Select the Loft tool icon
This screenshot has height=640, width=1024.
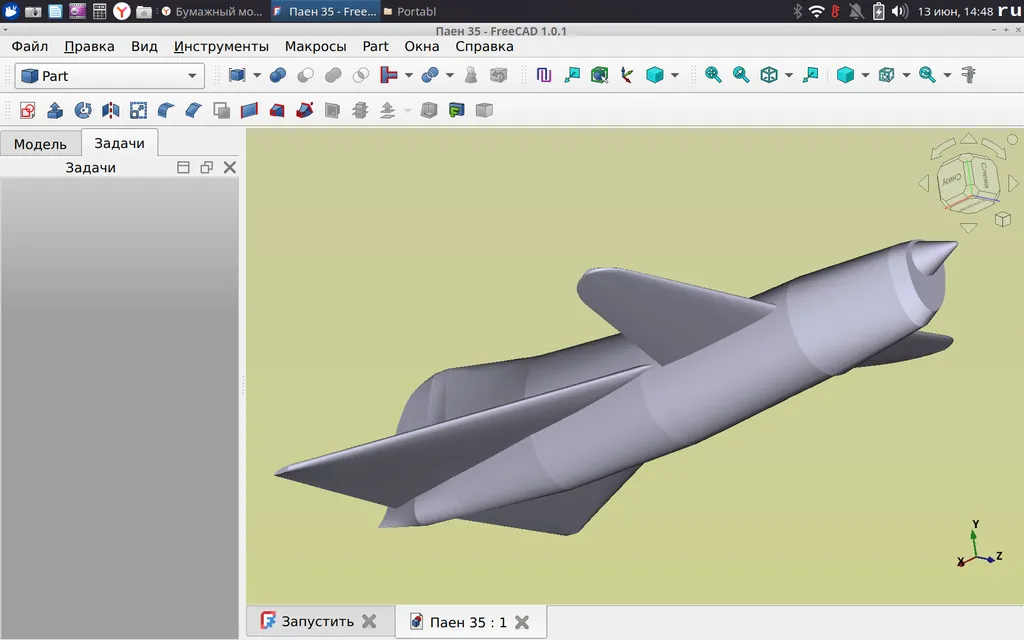point(277,110)
